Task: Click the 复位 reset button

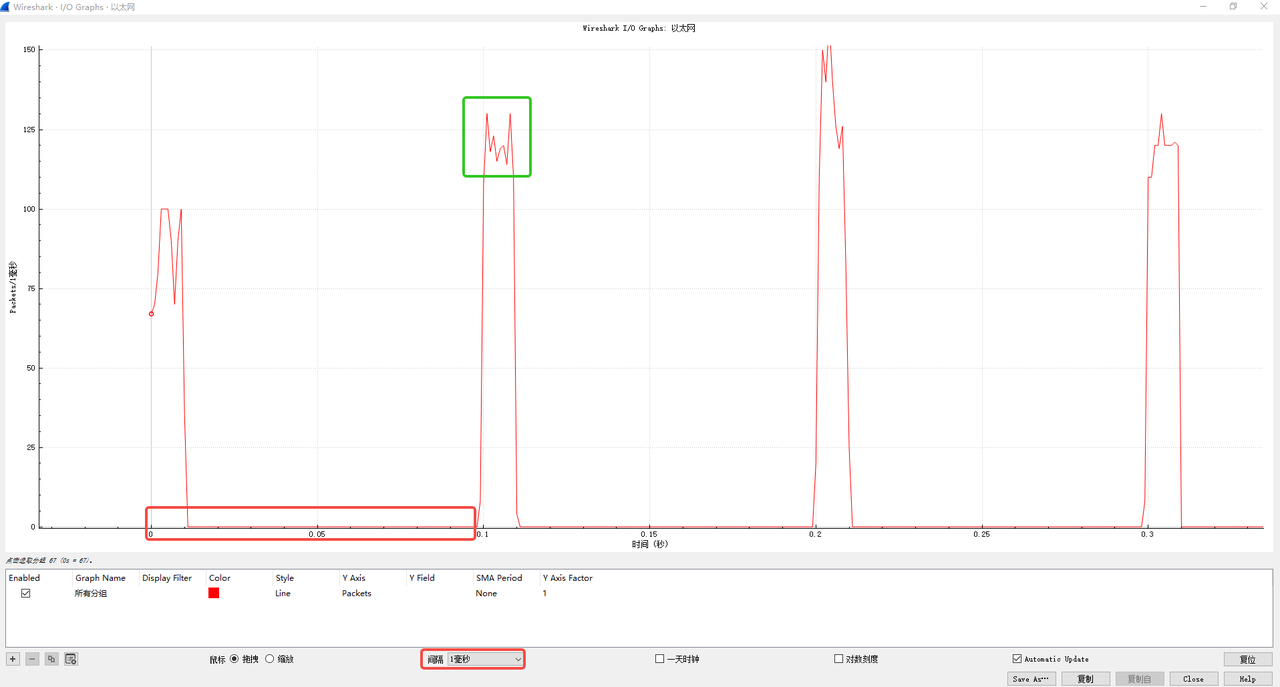Action: (x=1247, y=659)
